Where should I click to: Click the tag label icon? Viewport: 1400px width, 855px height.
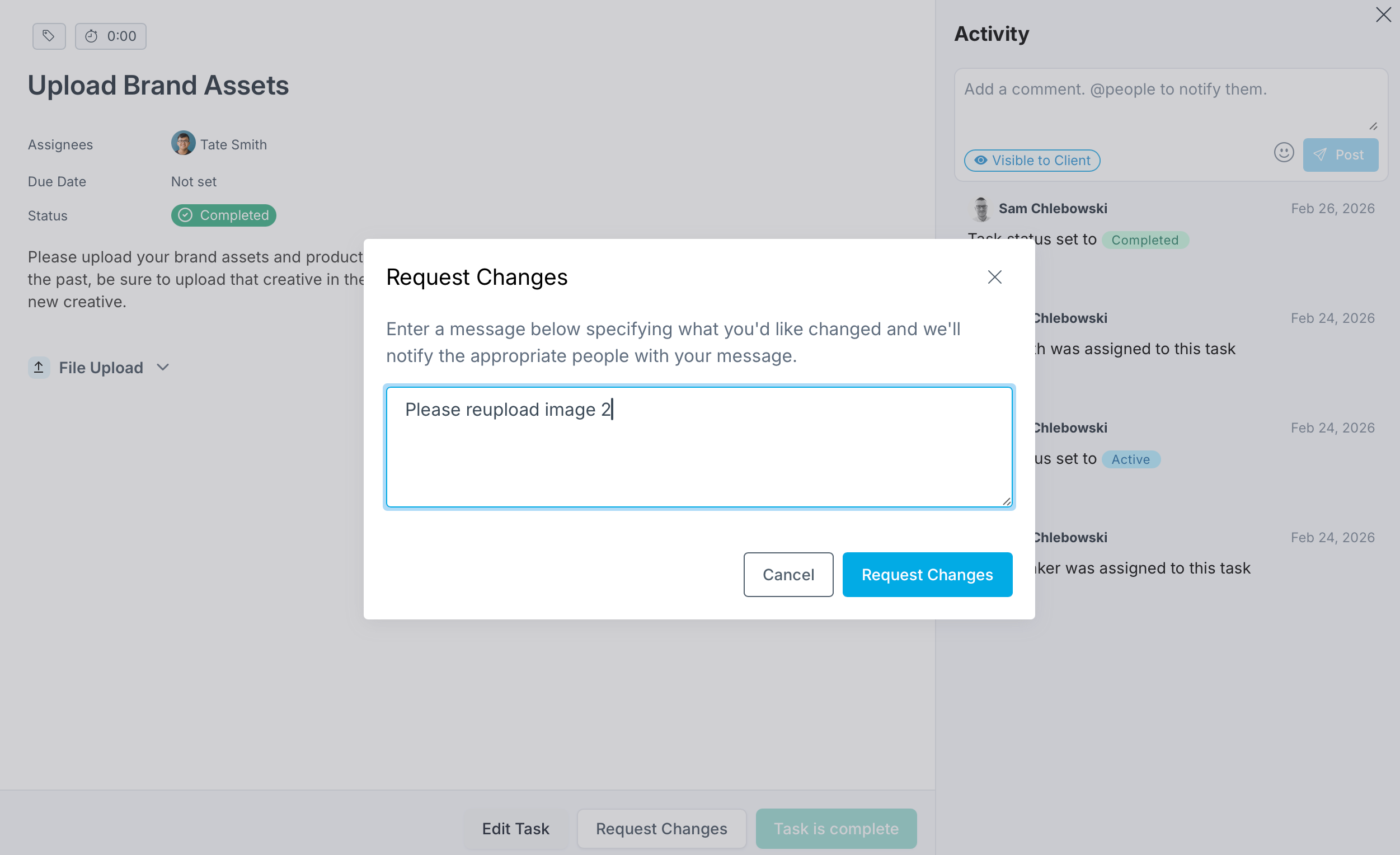[49, 36]
